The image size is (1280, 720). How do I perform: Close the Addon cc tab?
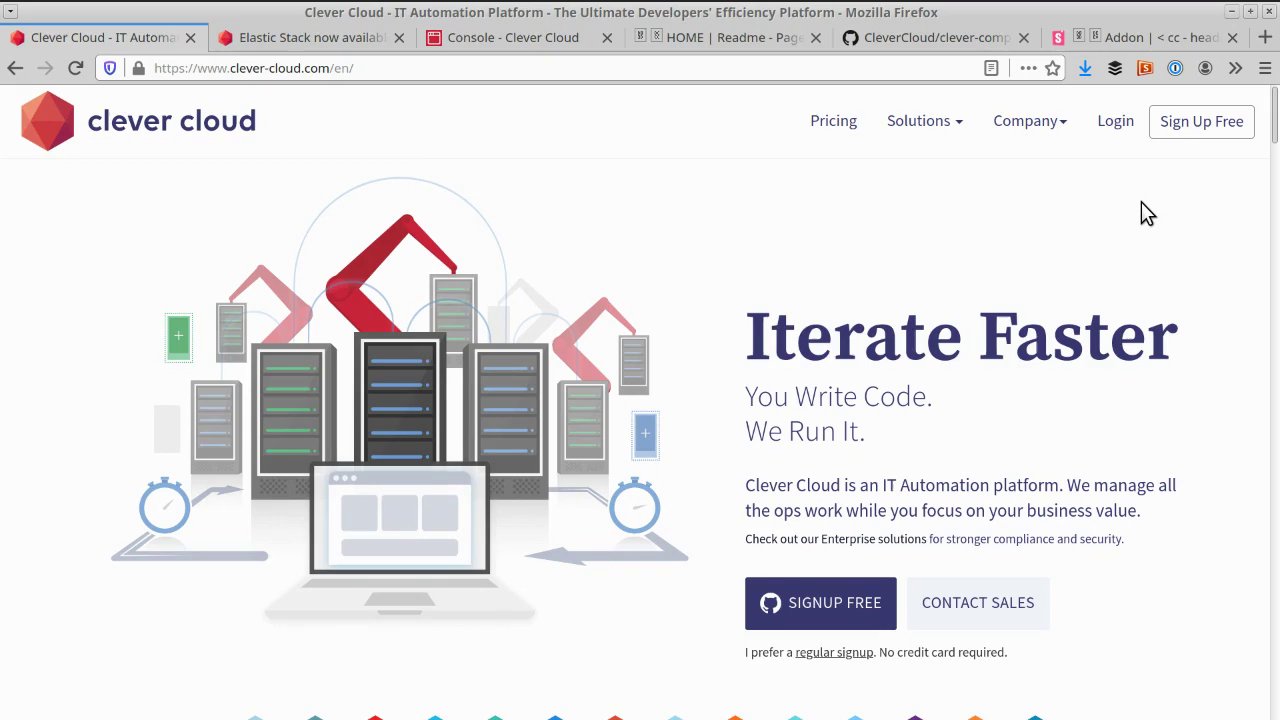tap(1232, 38)
